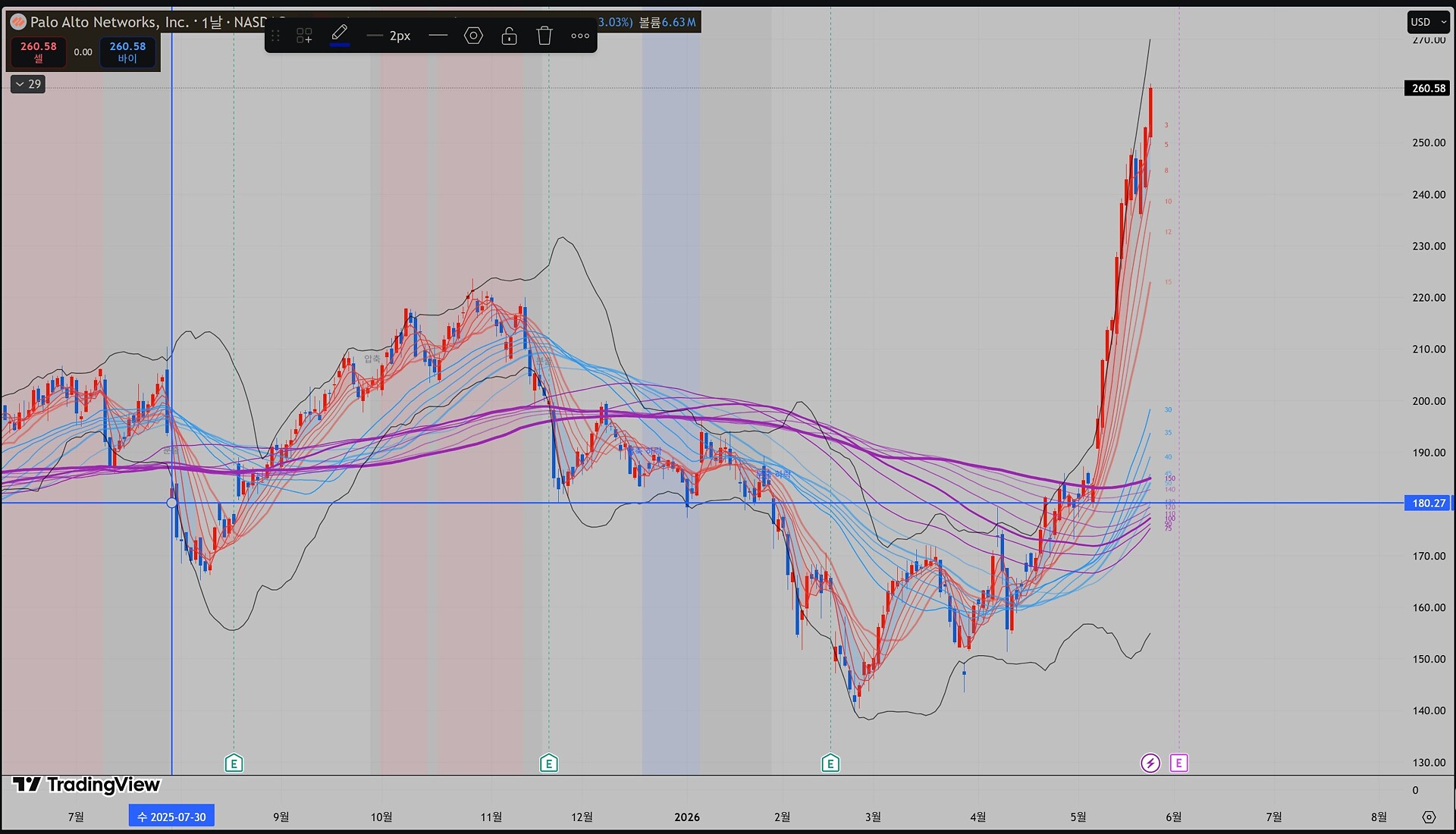The width and height of the screenshot is (1456, 834).
Task: Click the TradingView logo
Action: click(x=86, y=785)
